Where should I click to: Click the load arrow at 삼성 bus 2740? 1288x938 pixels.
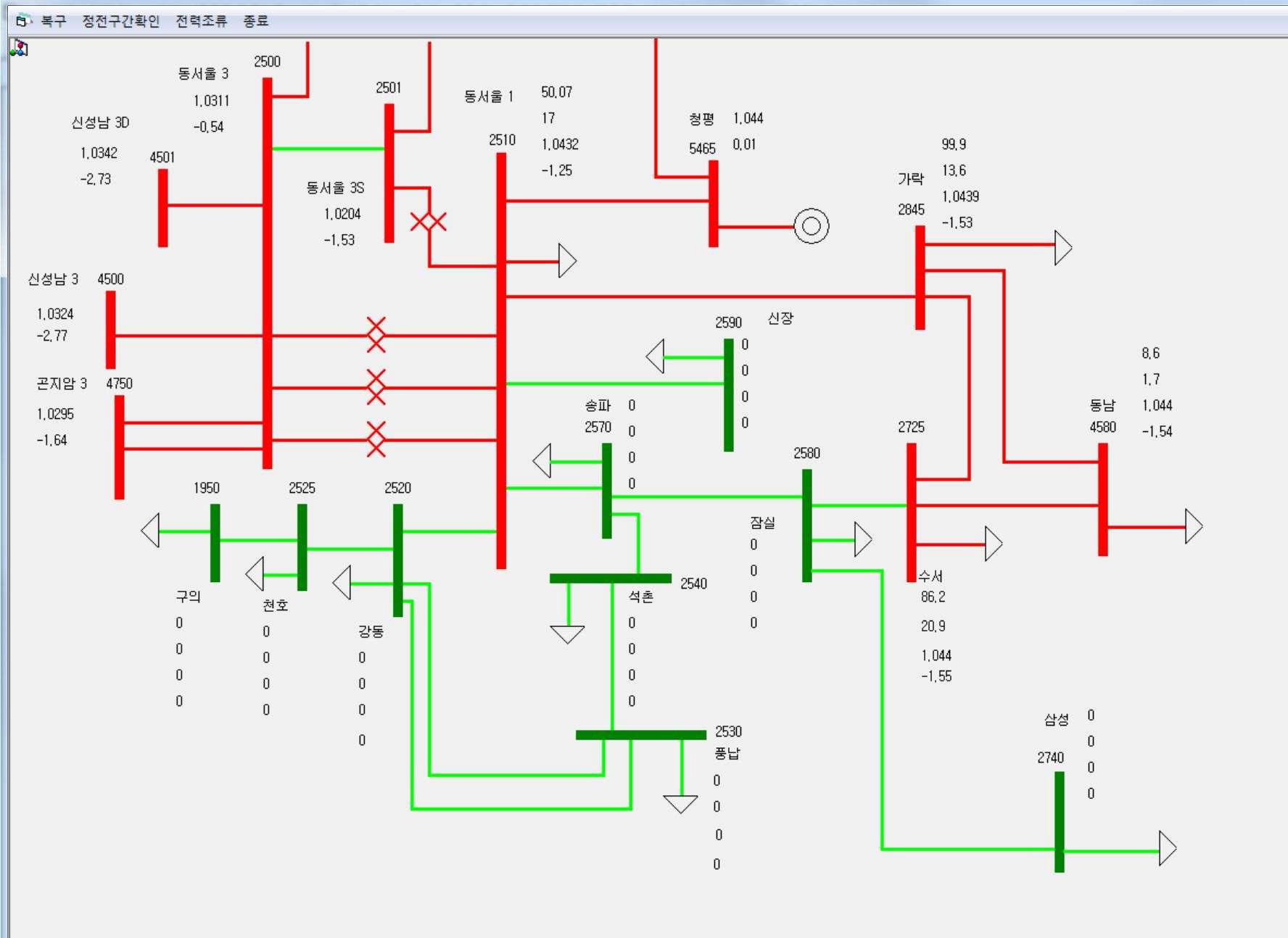1168,848
